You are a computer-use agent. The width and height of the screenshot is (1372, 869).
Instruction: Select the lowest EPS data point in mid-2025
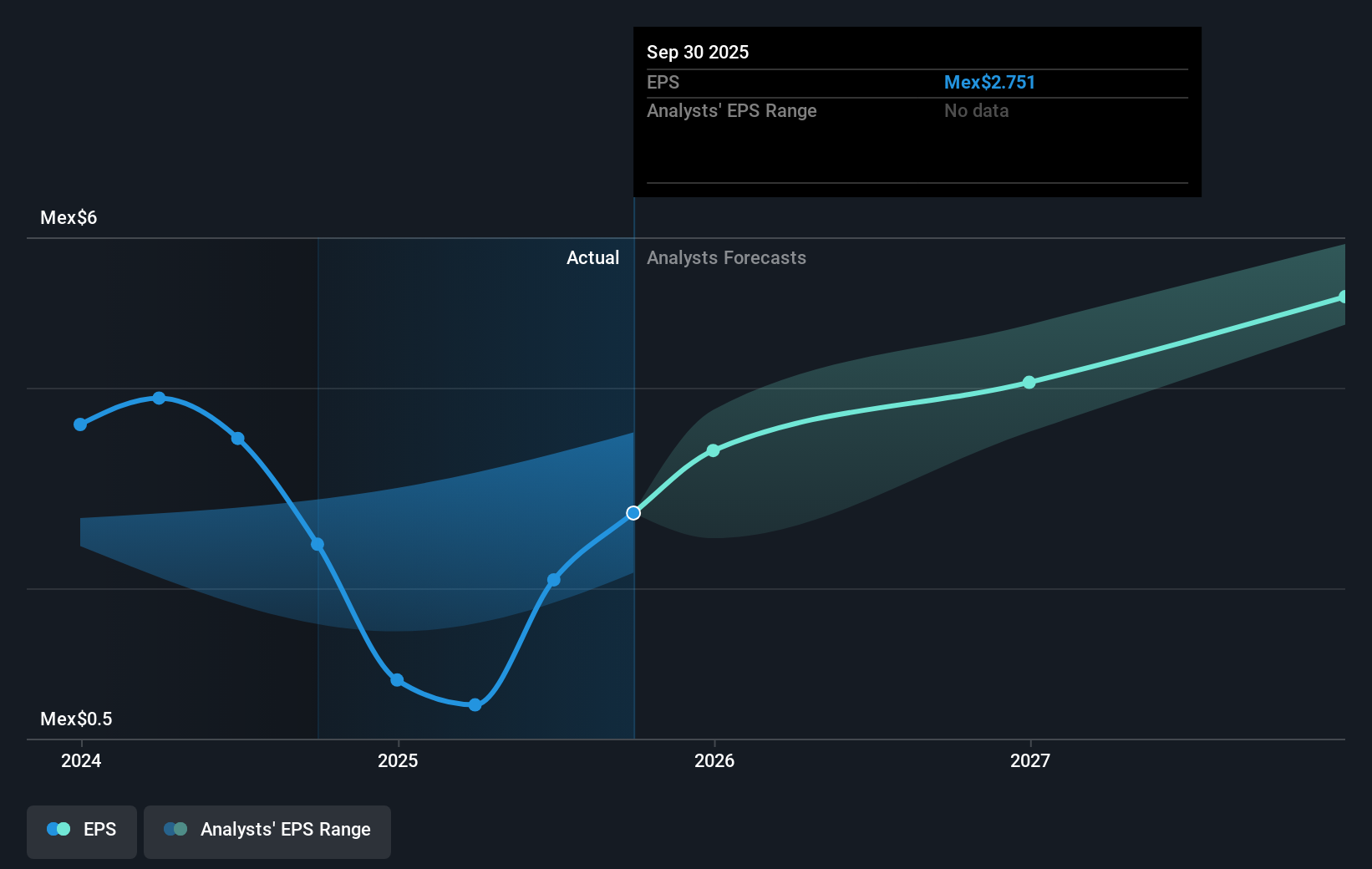(474, 704)
